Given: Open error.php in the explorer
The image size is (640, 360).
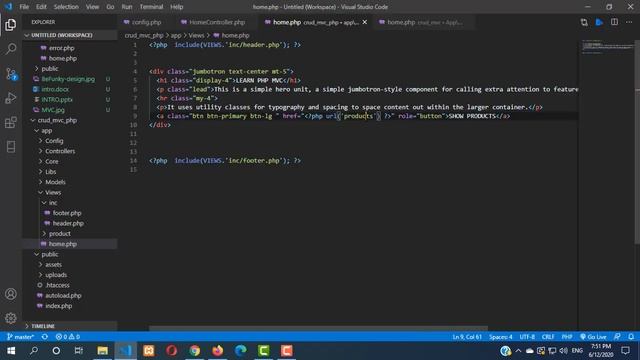Looking at the screenshot, I should (x=61, y=48).
